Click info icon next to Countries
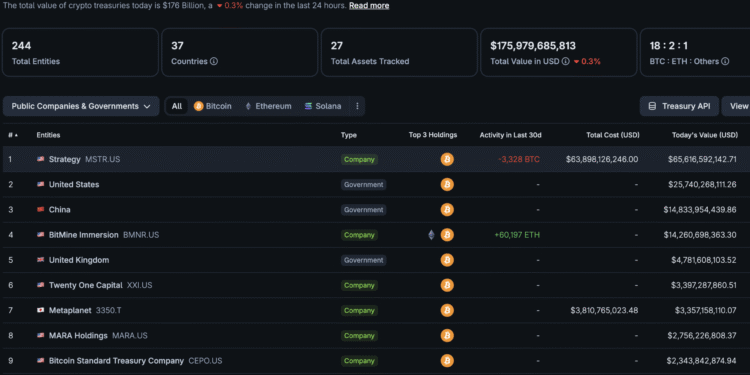The height and width of the screenshot is (375, 750). [x=214, y=61]
